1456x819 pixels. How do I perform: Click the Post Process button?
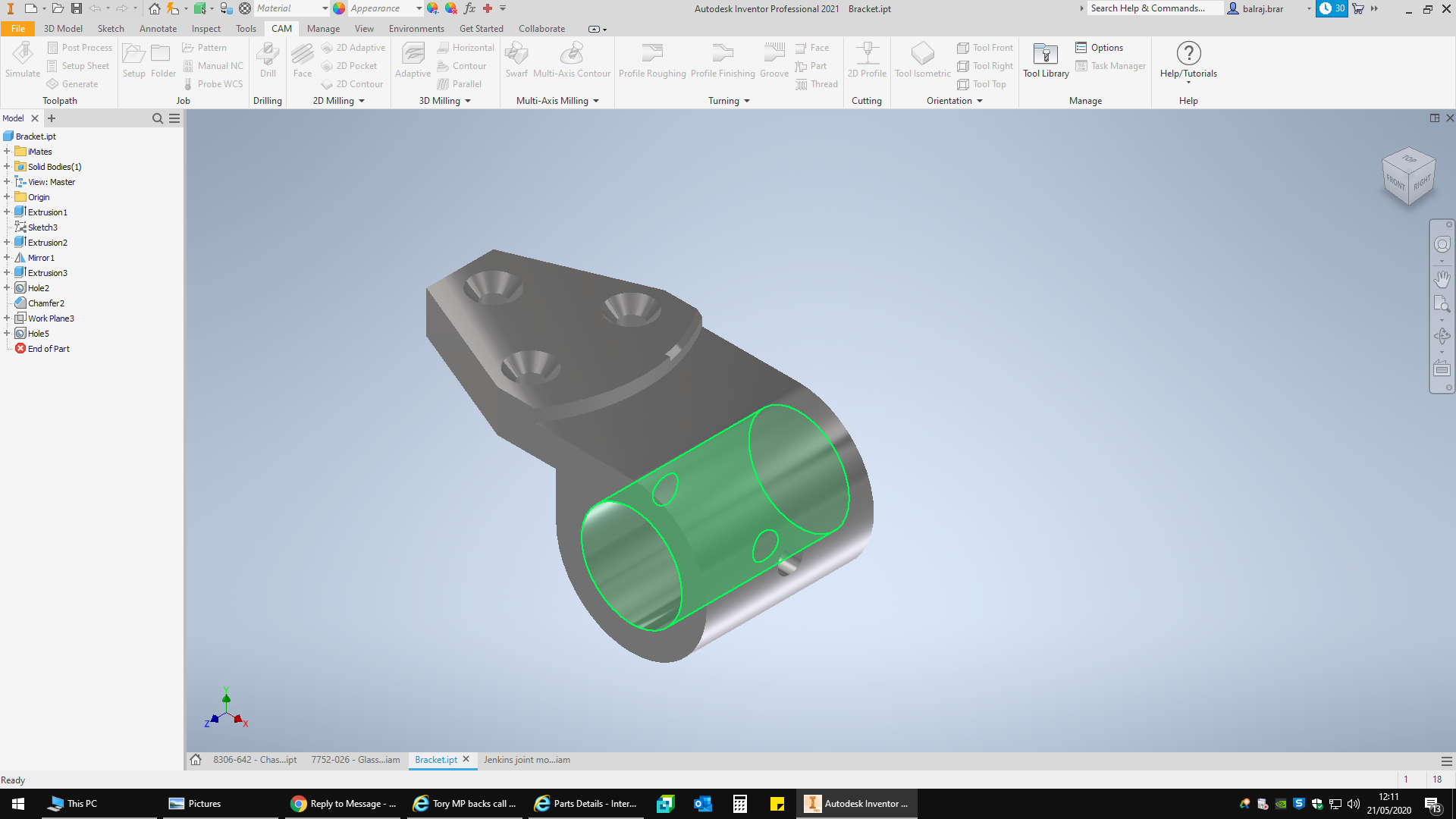(80, 48)
